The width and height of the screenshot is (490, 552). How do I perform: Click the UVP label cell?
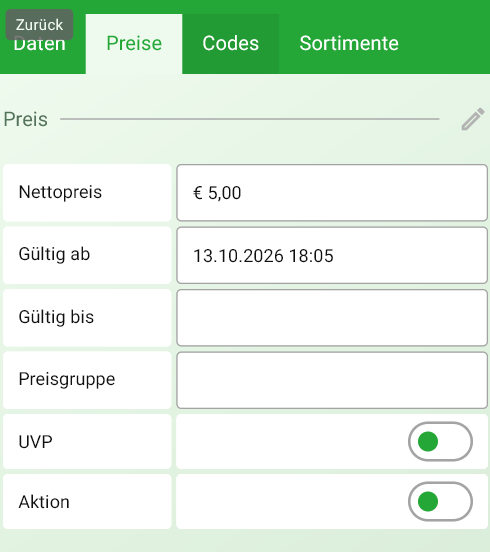pyautogui.click(x=87, y=441)
